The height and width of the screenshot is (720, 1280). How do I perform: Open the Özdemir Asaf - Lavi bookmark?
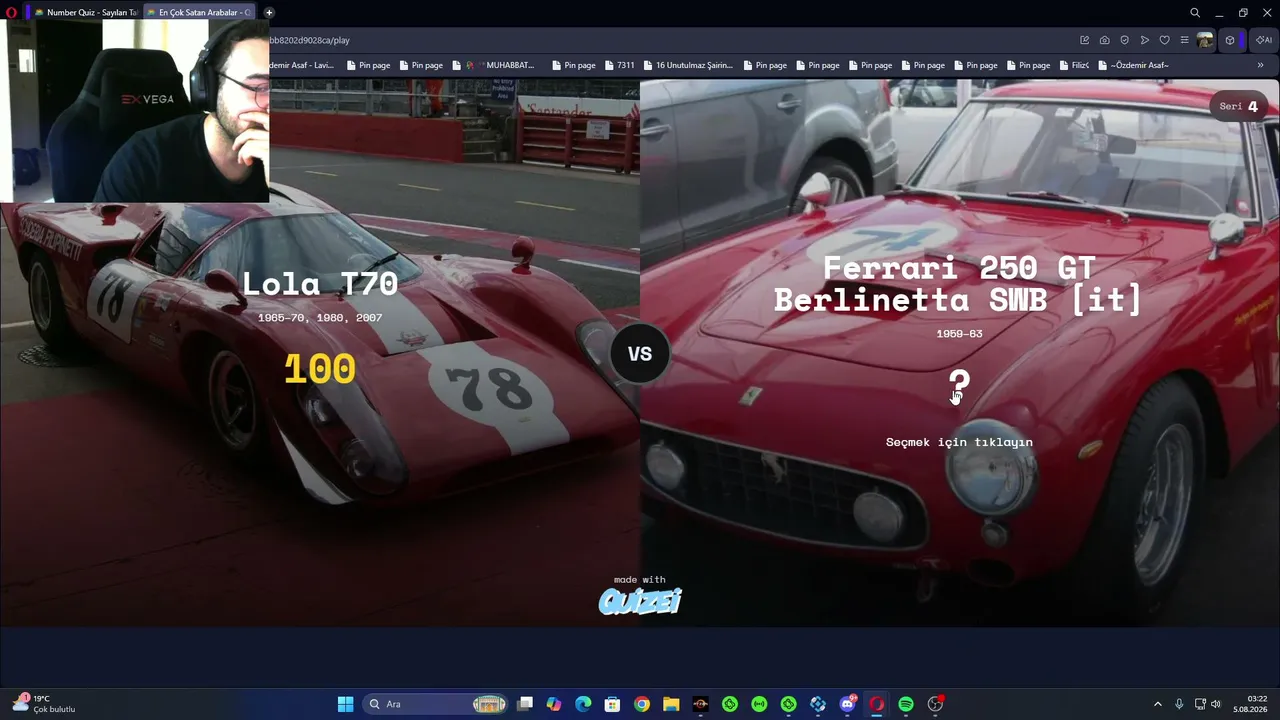pyautogui.click(x=301, y=65)
